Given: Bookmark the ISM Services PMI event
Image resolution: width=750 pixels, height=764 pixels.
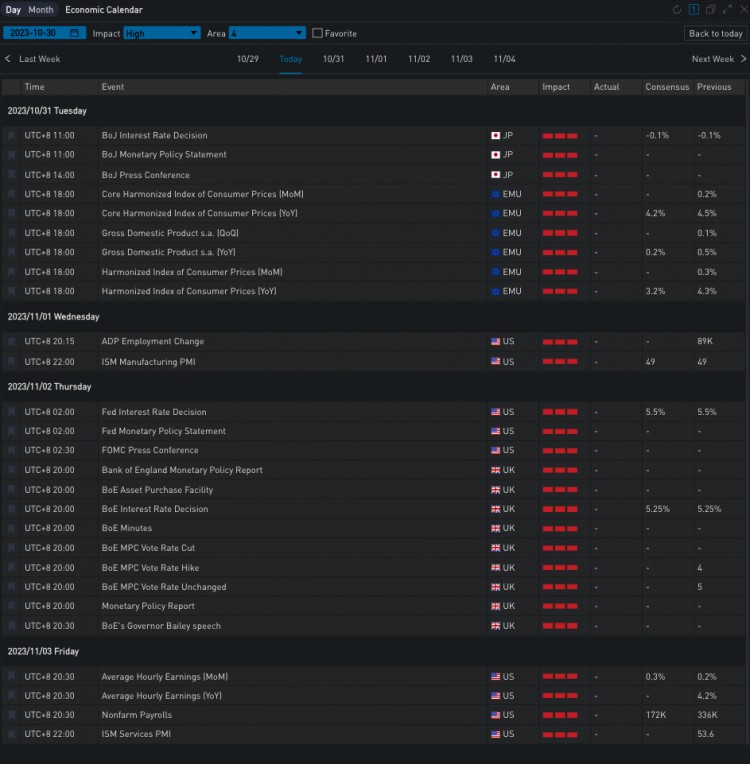Looking at the screenshot, I should 12,734.
